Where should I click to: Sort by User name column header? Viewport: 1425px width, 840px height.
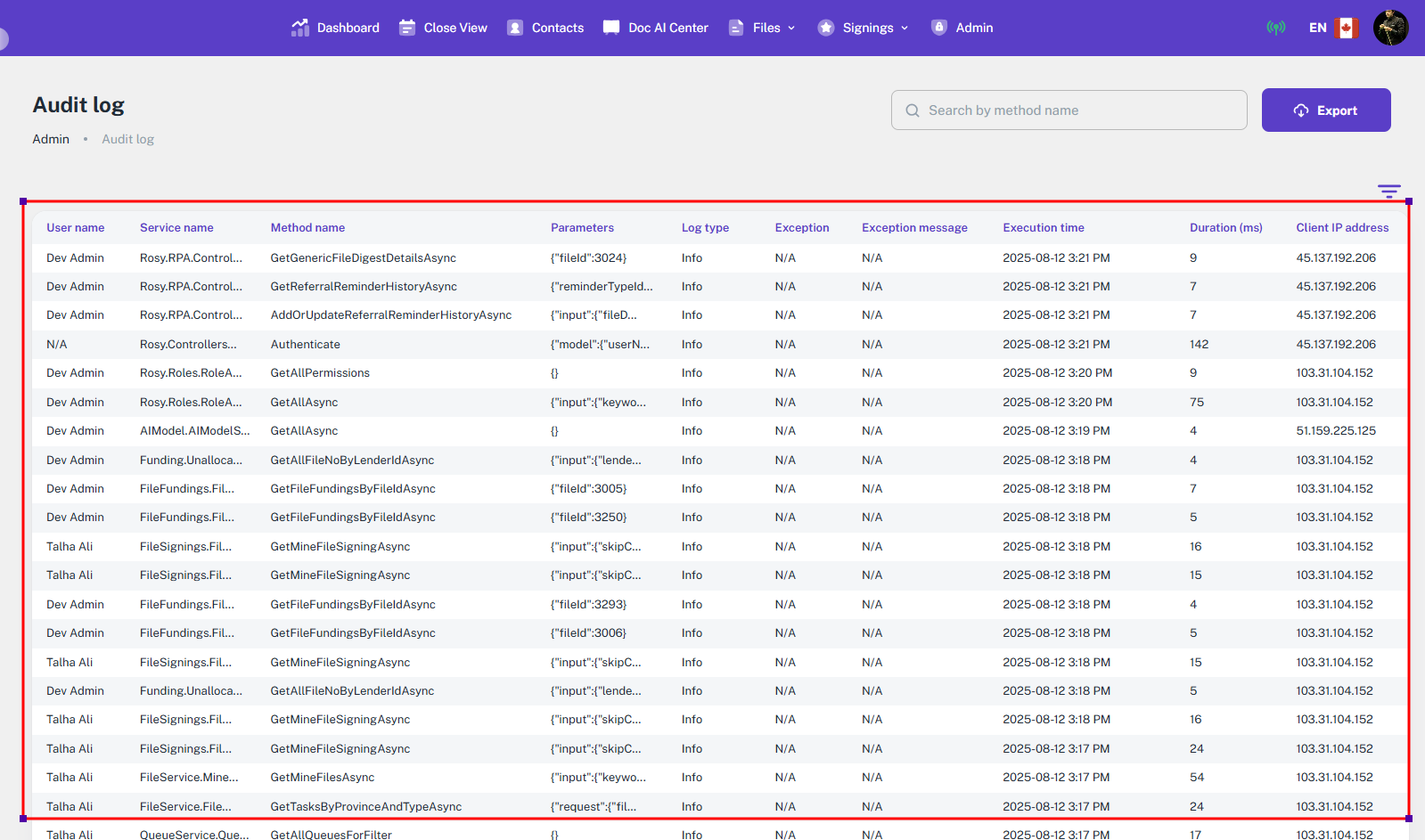tap(76, 228)
